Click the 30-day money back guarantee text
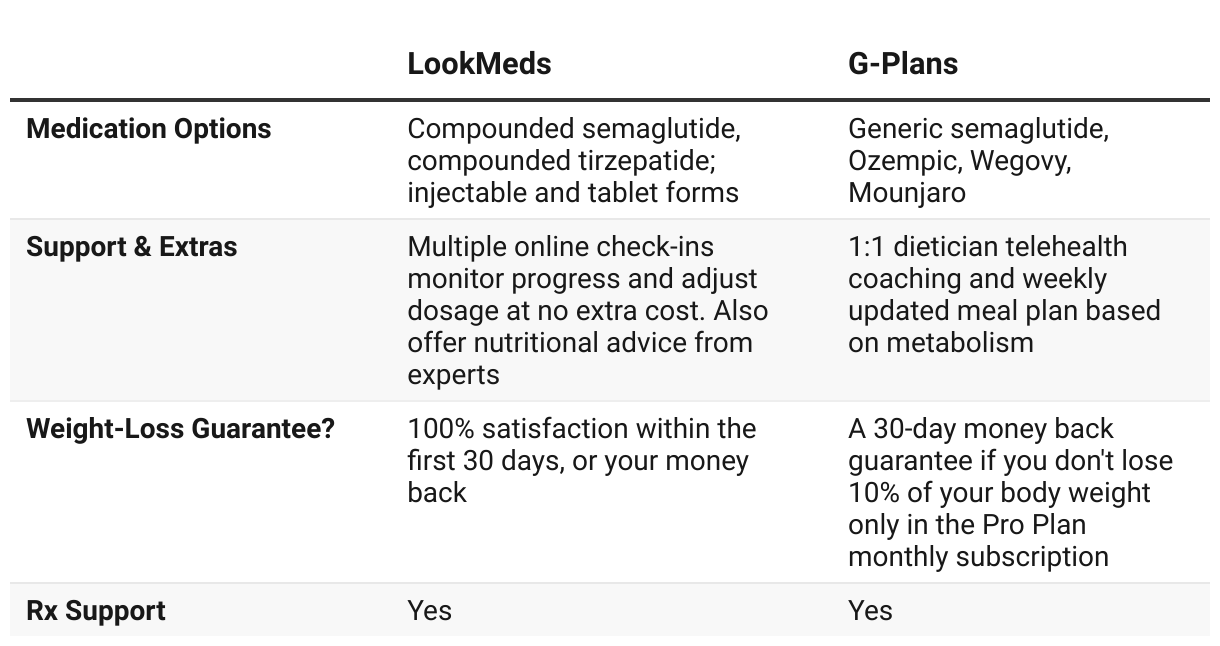Viewport: 1220px width, 646px height. [x=1011, y=493]
